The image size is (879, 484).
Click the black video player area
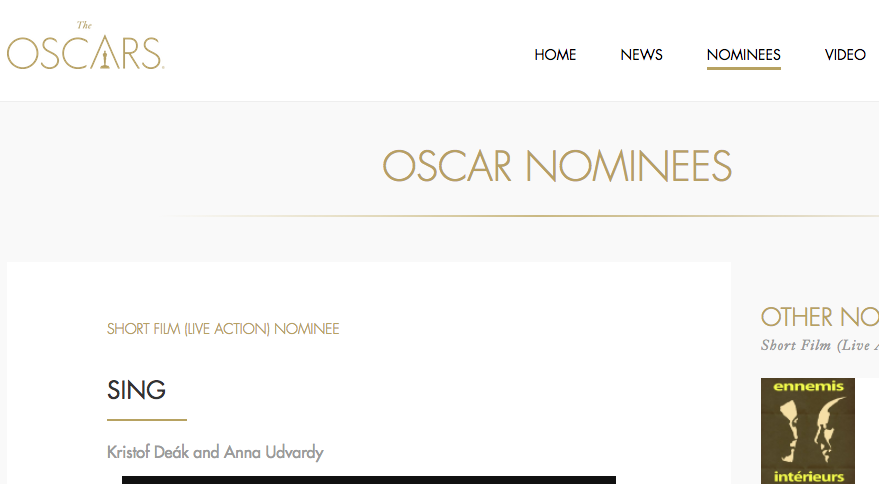pyautogui.click(x=368, y=480)
